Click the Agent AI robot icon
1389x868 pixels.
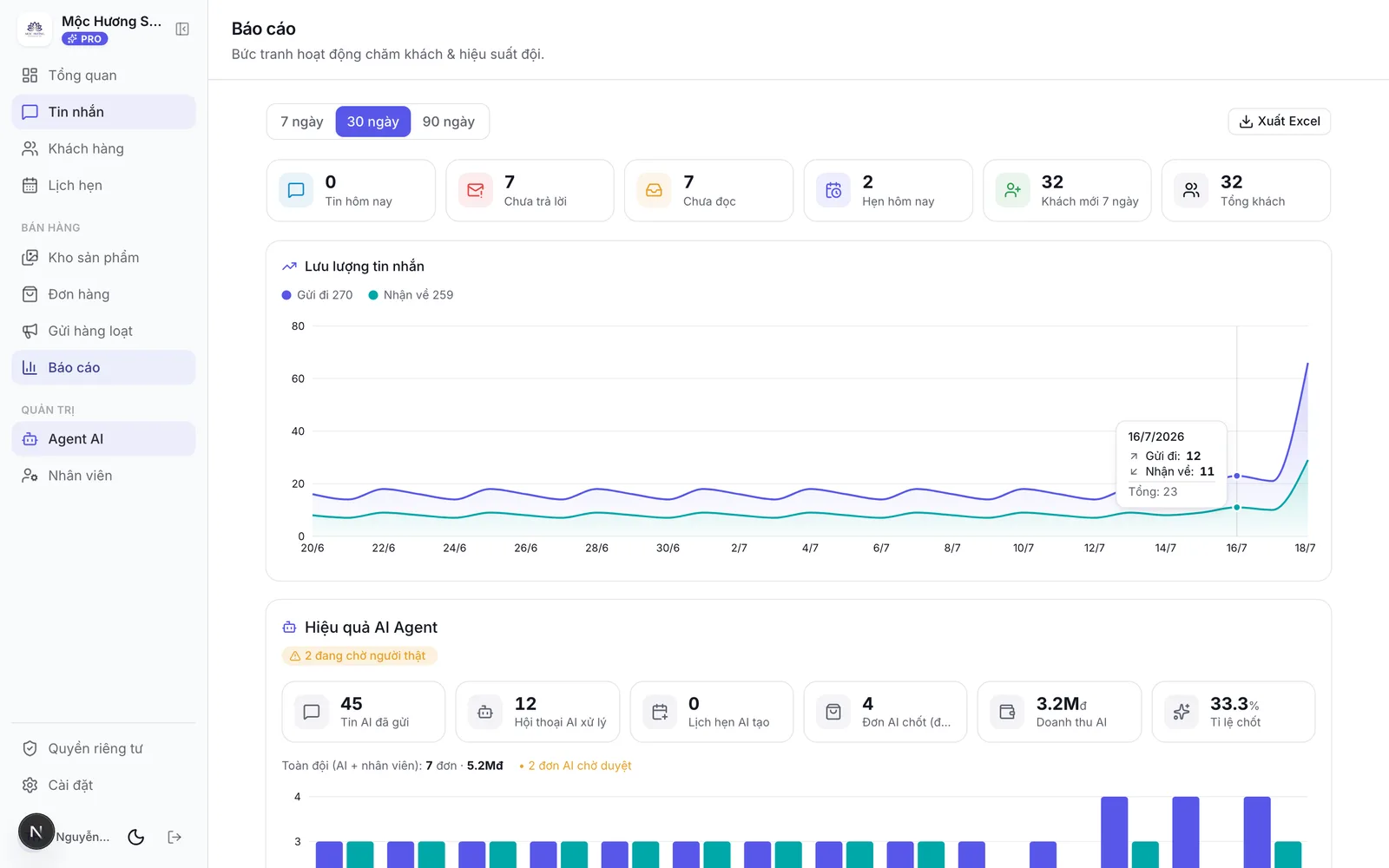coord(30,439)
